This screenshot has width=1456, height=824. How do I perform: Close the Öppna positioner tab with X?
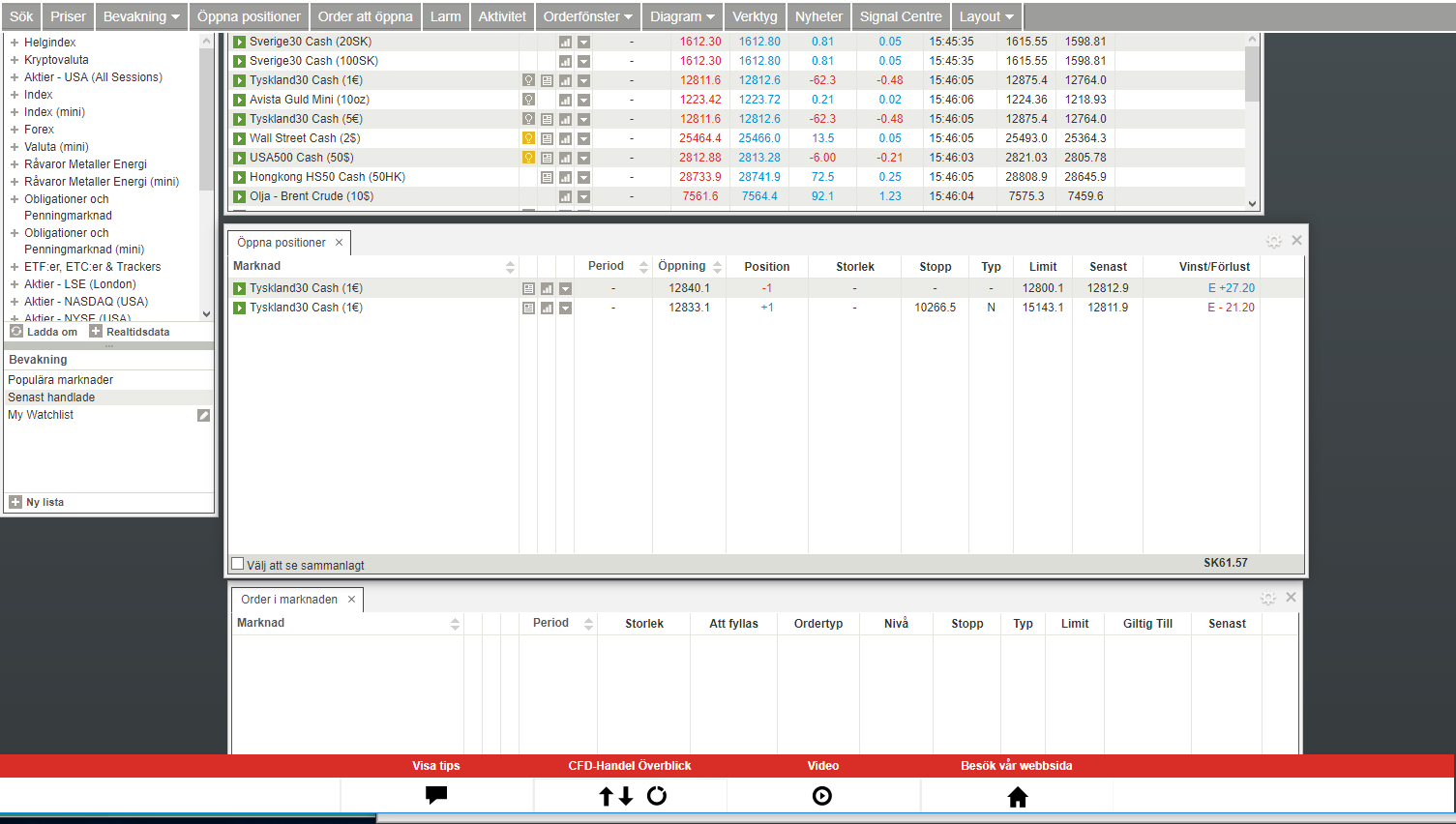tap(339, 243)
